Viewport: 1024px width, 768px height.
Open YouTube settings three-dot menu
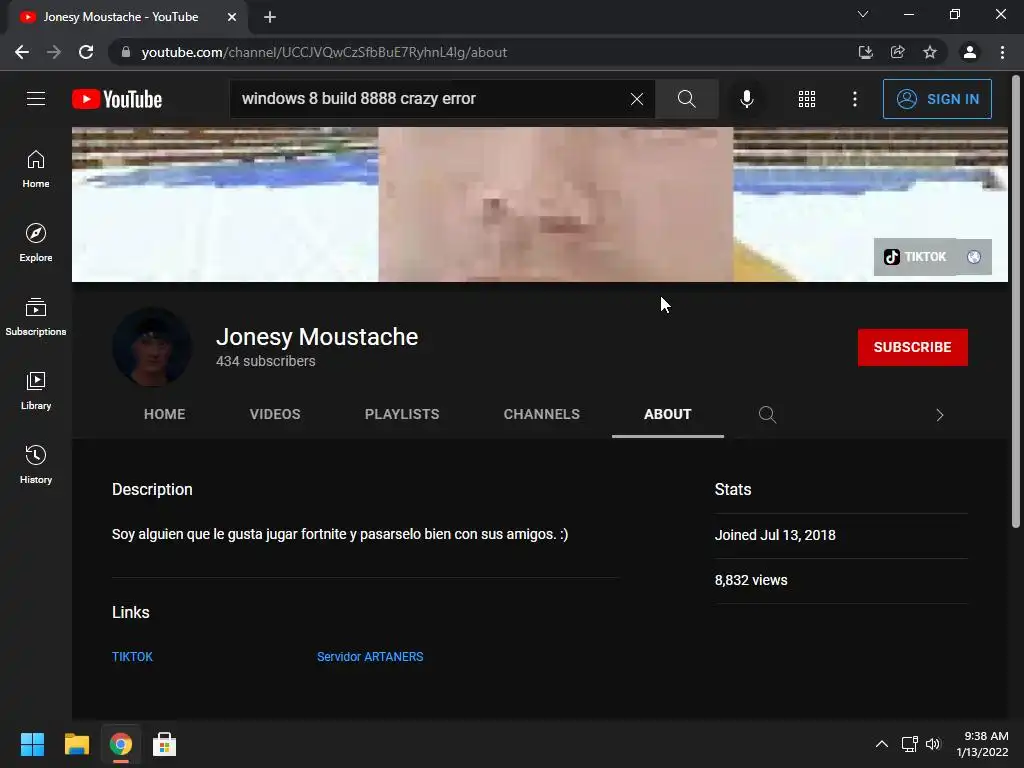coord(855,99)
